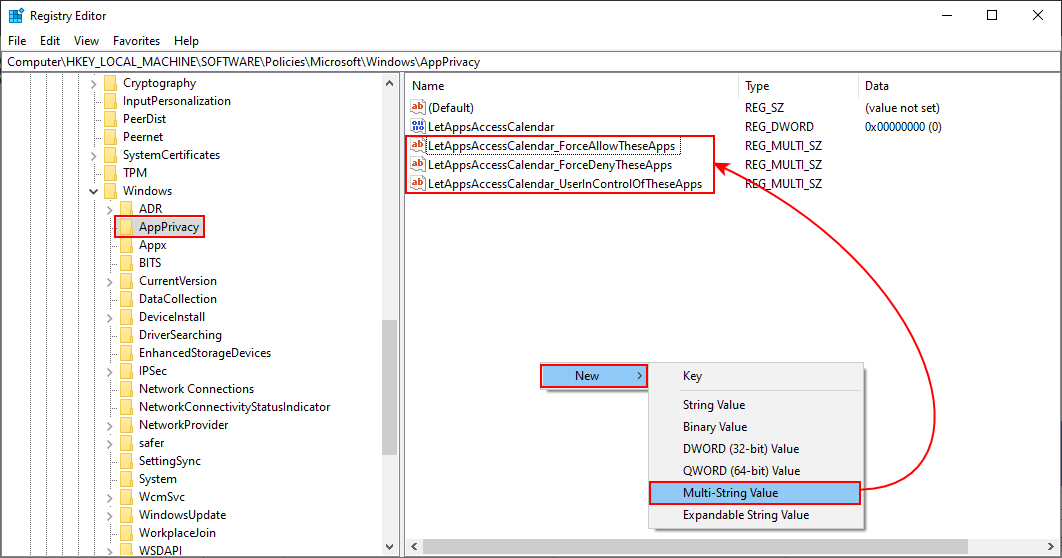The width and height of the screenshot is (1062, 558).
Task: Click the tree pane vertical scrollbar thumb
Action: 389,387
